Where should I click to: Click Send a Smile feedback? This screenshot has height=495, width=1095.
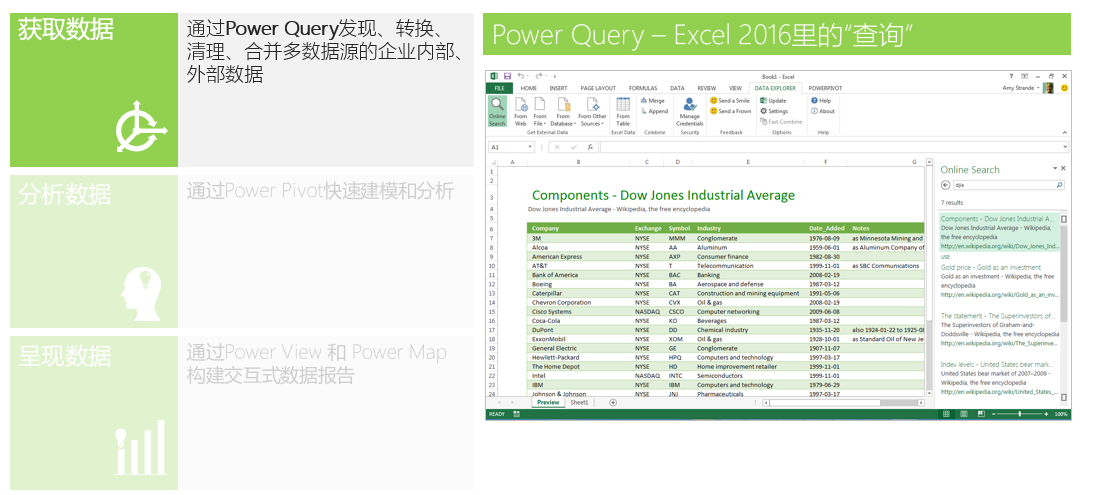click(730, 101)
